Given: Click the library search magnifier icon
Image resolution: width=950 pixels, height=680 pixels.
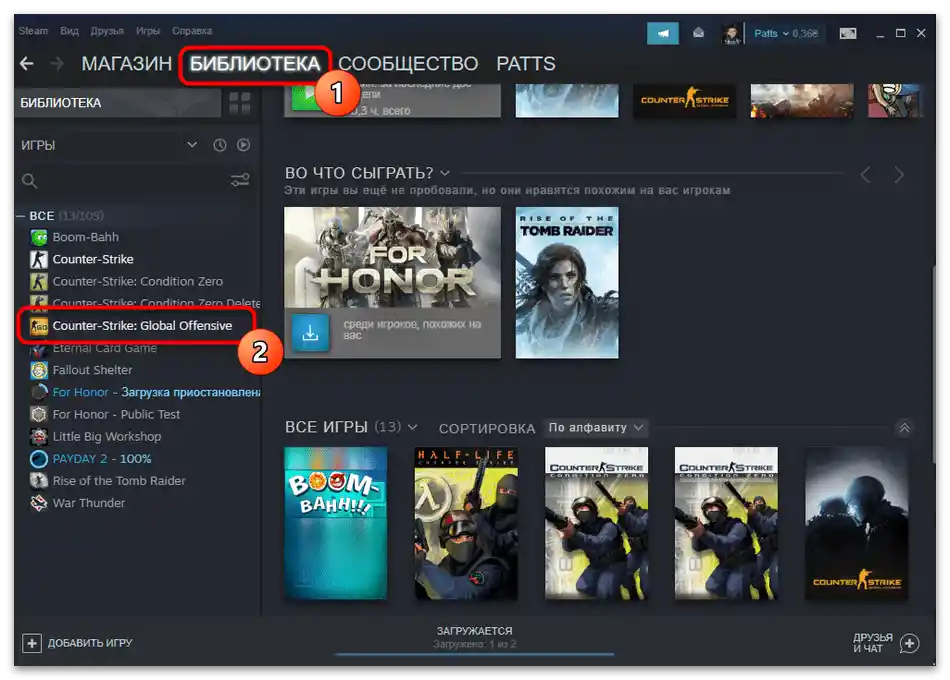Looking at the screenshot, I should tap(29, 181).
